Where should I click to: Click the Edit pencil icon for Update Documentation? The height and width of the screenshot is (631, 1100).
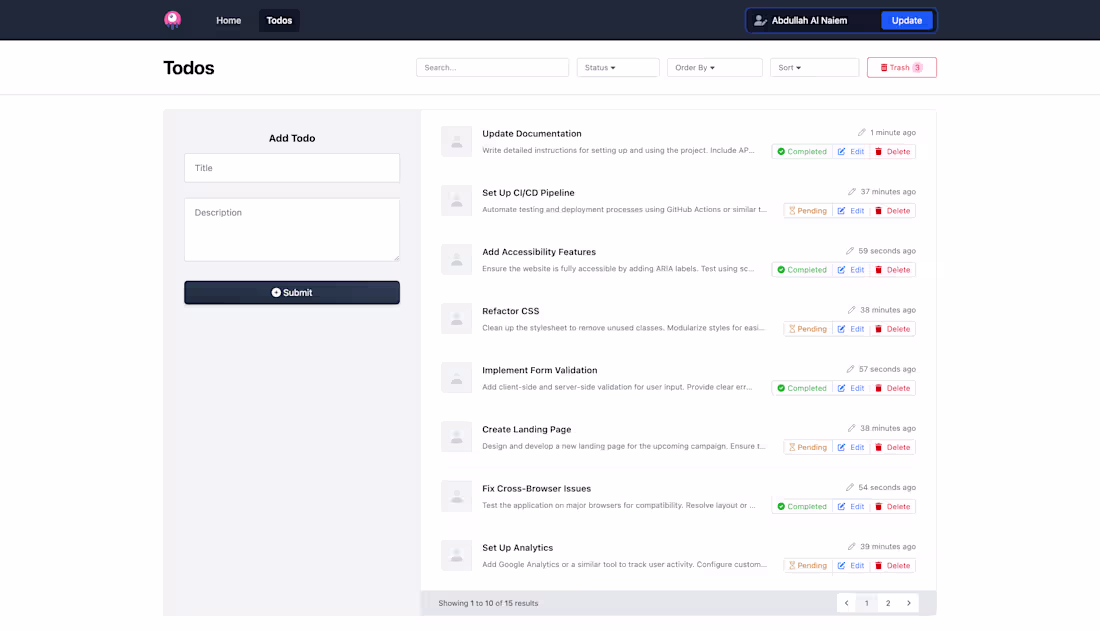(x=841, y=151)
